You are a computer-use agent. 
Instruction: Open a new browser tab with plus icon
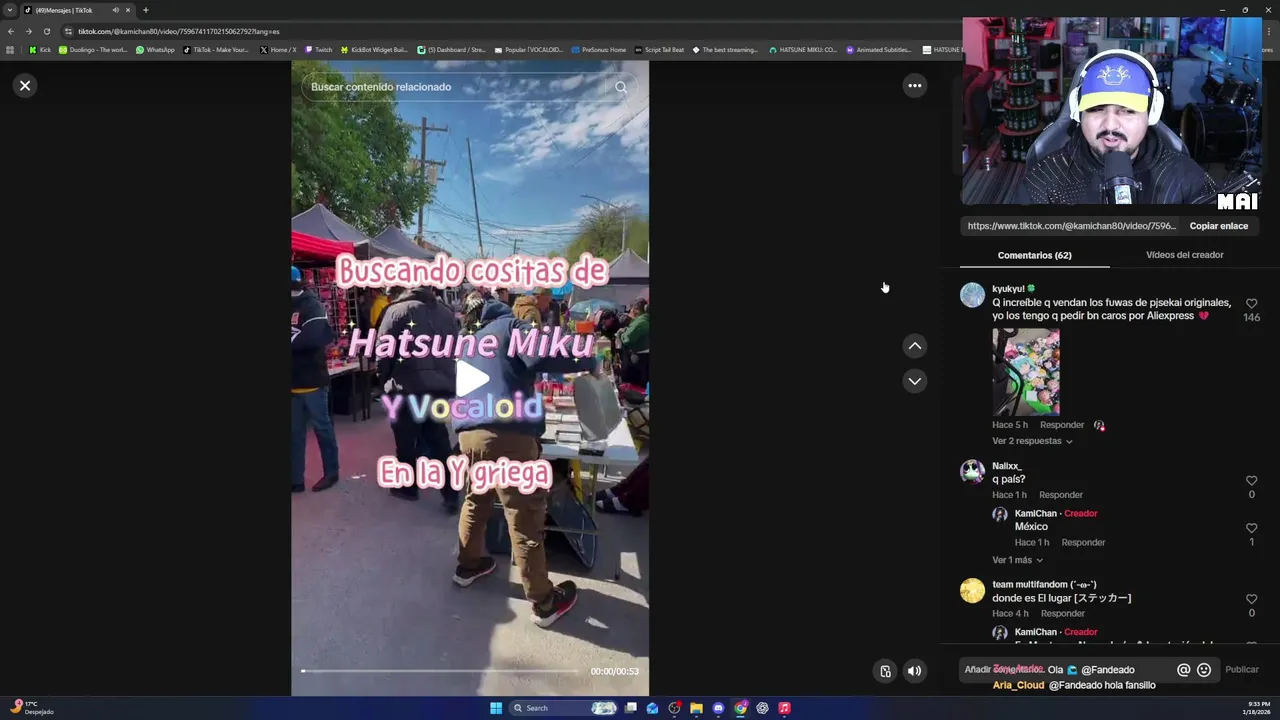click(x=145, y=10)
